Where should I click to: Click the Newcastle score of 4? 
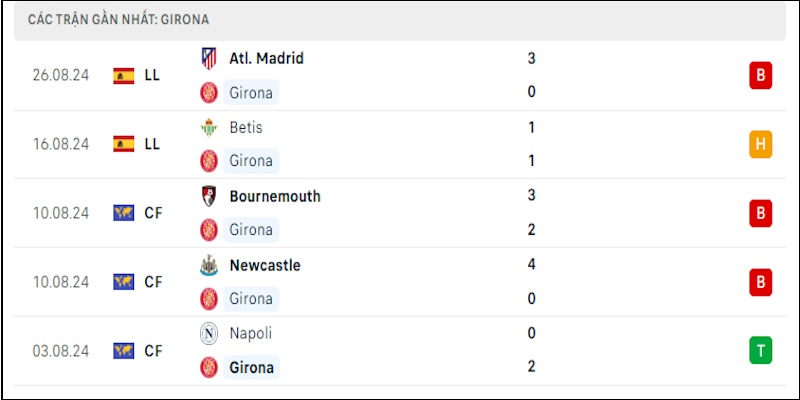[532, 265]
